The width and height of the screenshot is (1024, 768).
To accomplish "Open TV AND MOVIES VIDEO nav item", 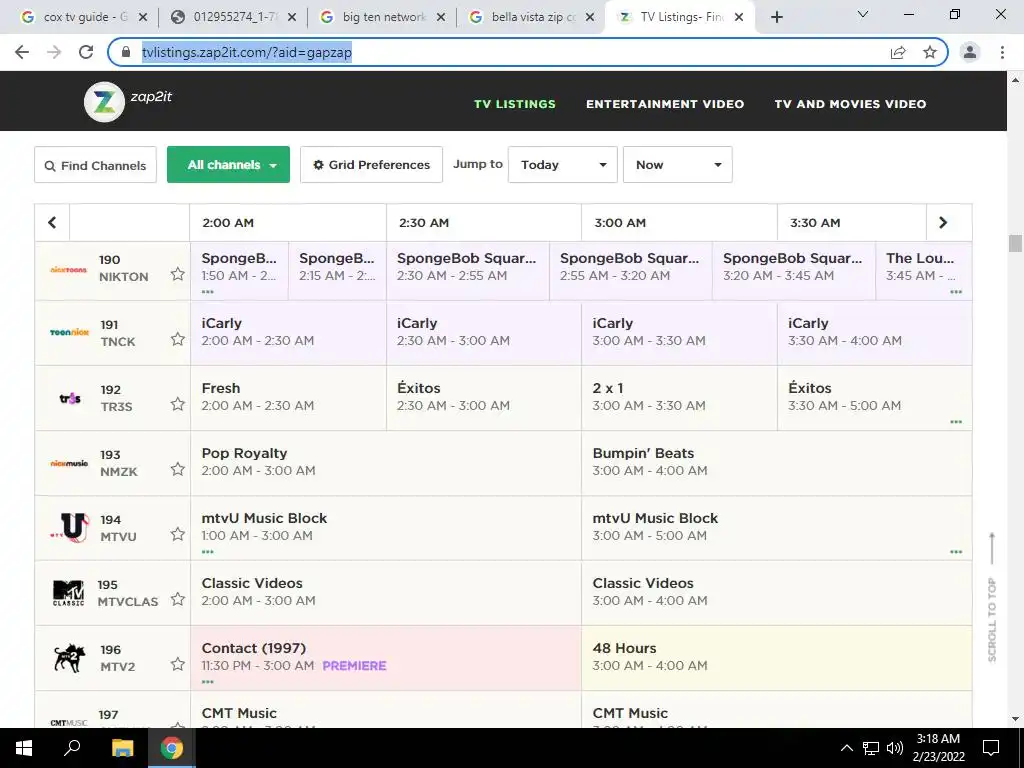I will pyautogui.click(x=850, y=104).
